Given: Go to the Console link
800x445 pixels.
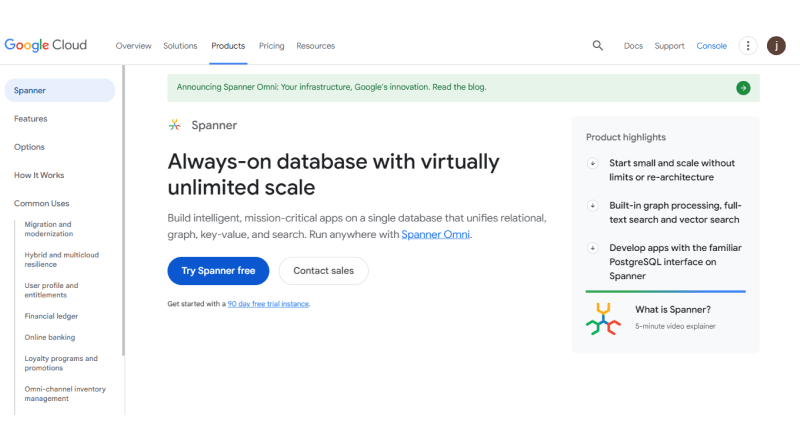Looking at the screenshot, I should (x=711, y=46).
